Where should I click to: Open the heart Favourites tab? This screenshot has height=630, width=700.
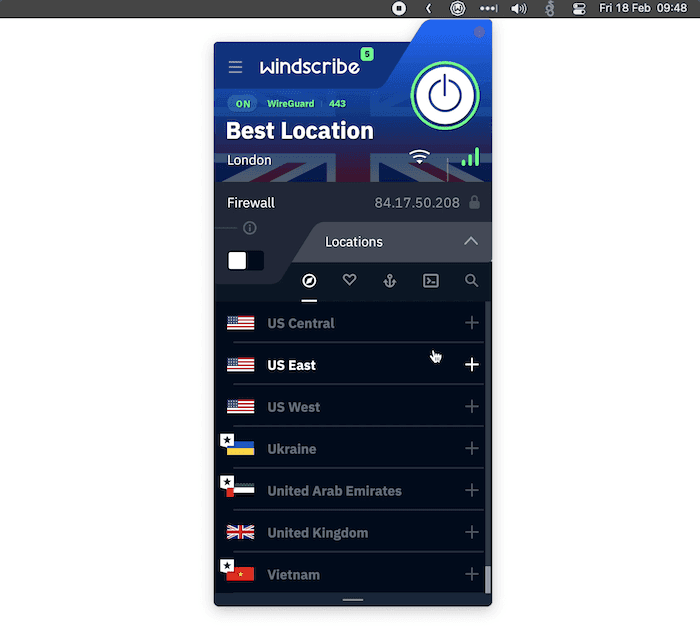coord(349,280)
